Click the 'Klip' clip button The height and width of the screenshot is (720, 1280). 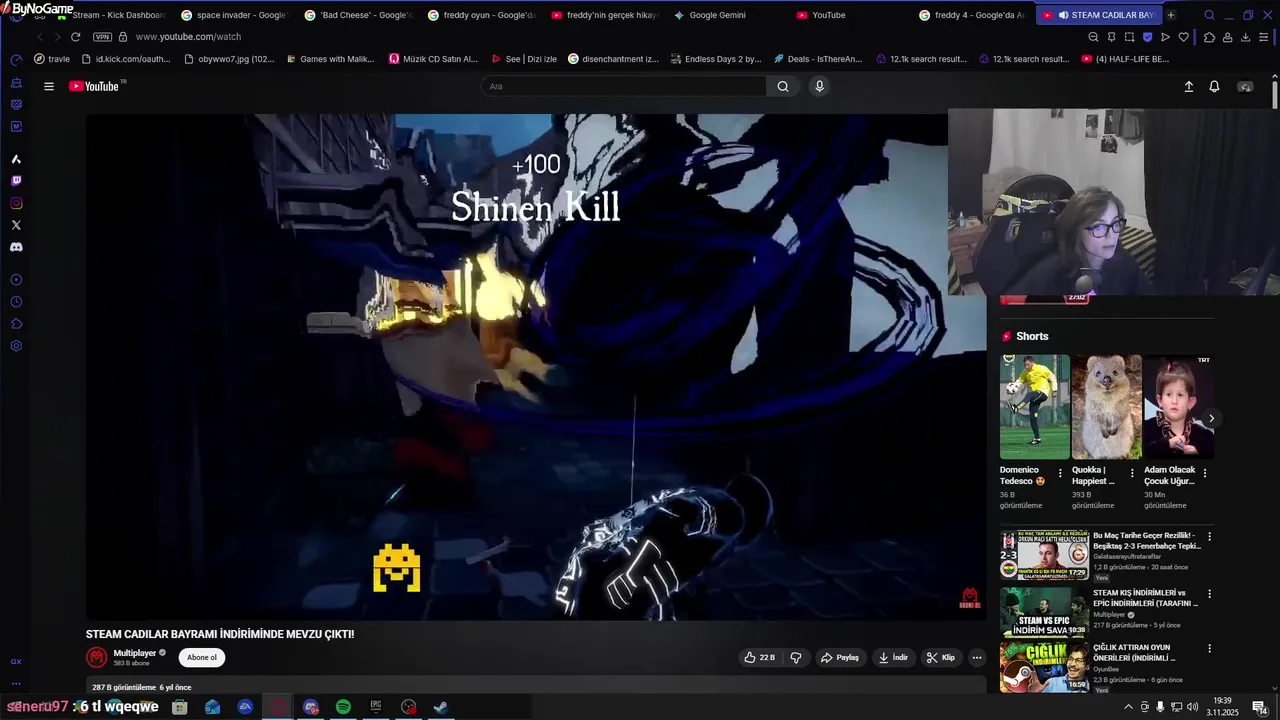tap(941, 657)
